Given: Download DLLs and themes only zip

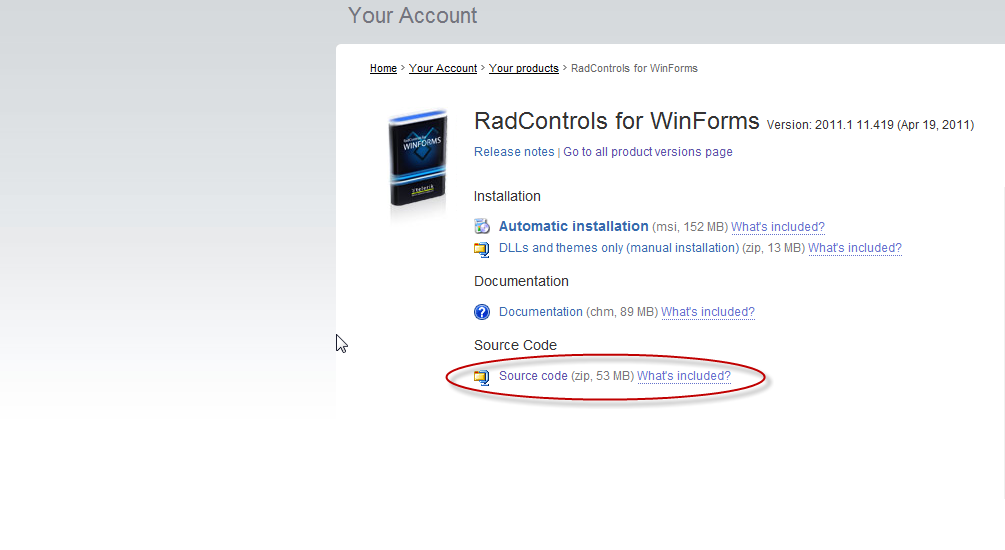Looking at the screenshot, I should click(618, 248).
